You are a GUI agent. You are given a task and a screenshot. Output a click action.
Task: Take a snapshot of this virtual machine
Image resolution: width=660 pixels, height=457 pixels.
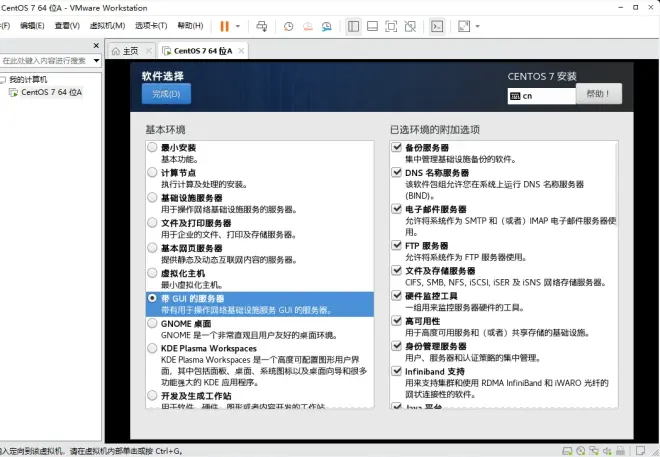click(x=288, y=27)
